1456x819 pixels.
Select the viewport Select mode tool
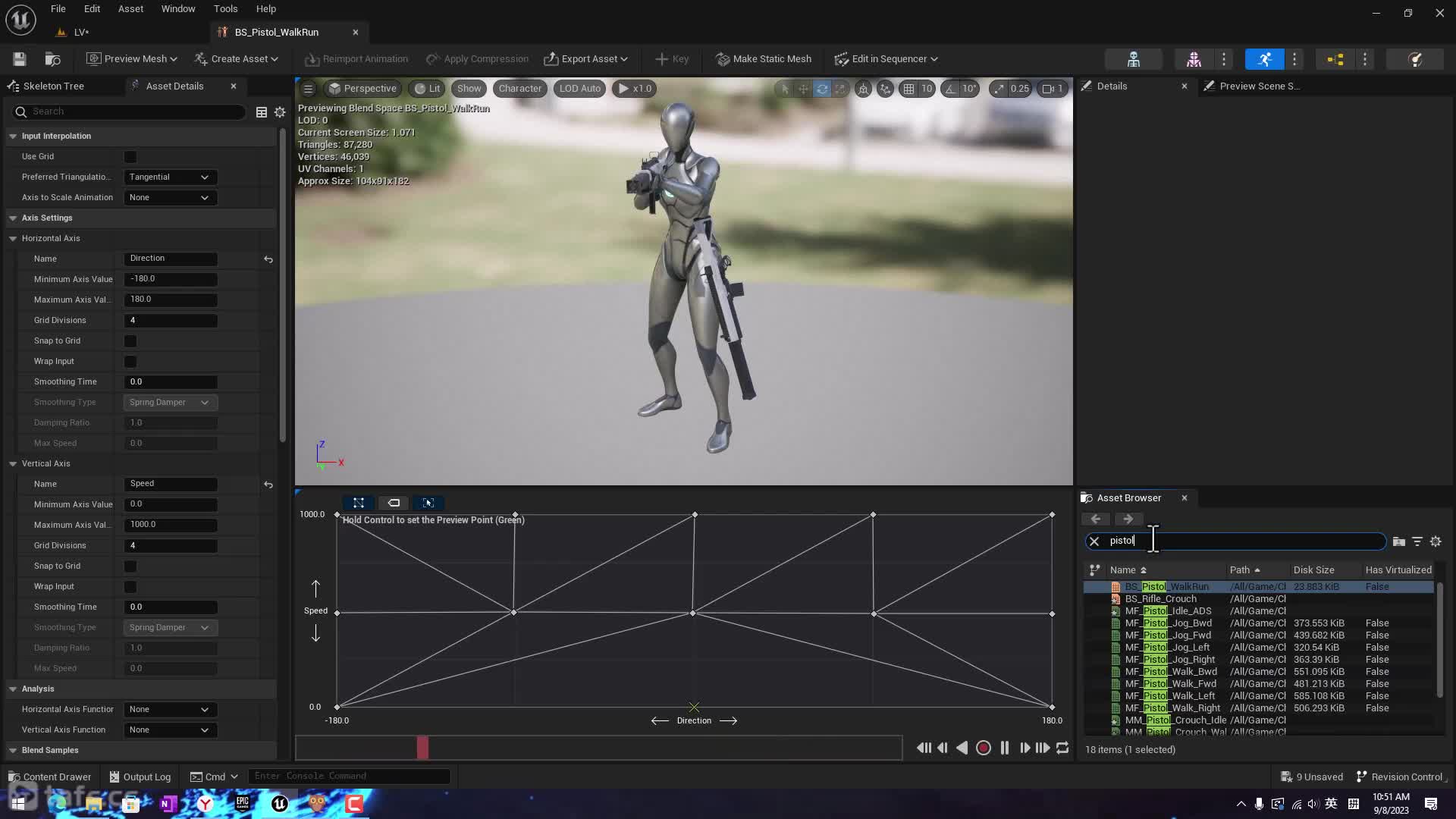[x=785, y=89]
